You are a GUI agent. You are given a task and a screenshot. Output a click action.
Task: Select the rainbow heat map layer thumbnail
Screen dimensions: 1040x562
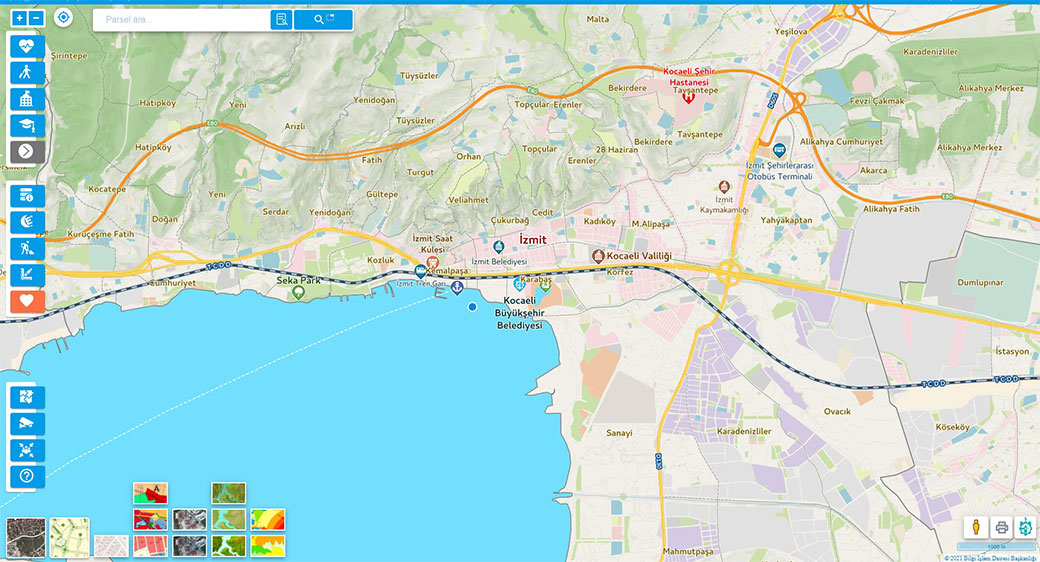tap(268, 520)
